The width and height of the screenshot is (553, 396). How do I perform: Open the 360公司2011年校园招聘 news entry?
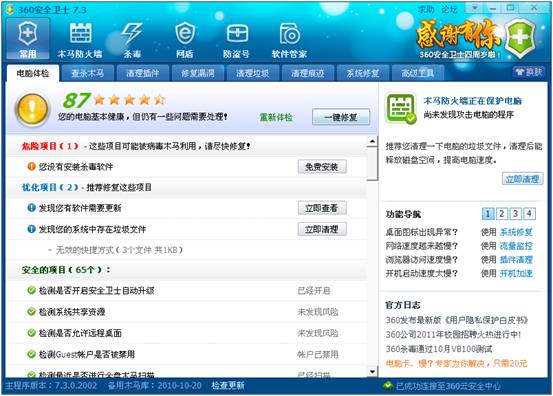click(x=453, y=335)
